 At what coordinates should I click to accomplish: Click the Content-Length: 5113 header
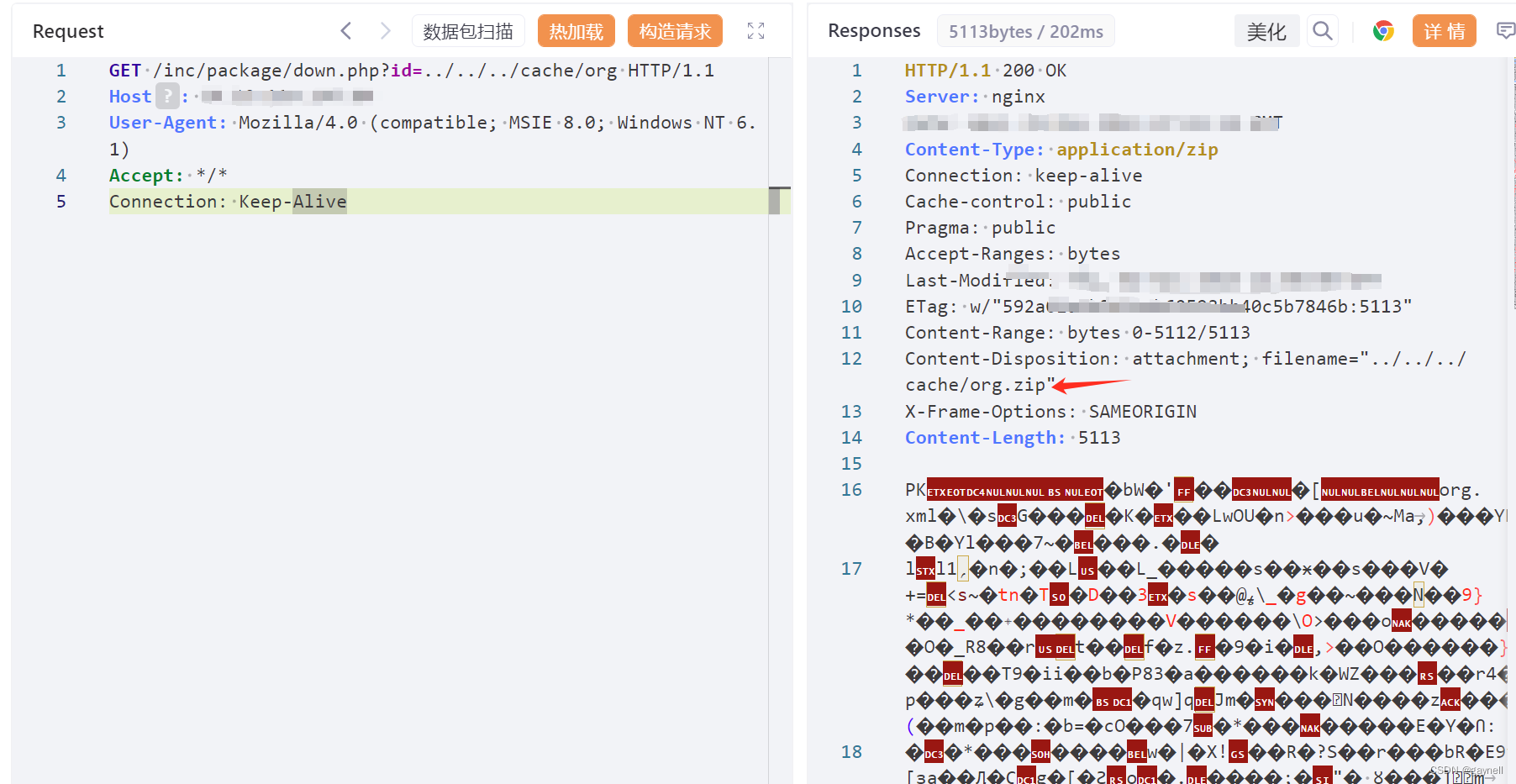[x=1013, y=438]
